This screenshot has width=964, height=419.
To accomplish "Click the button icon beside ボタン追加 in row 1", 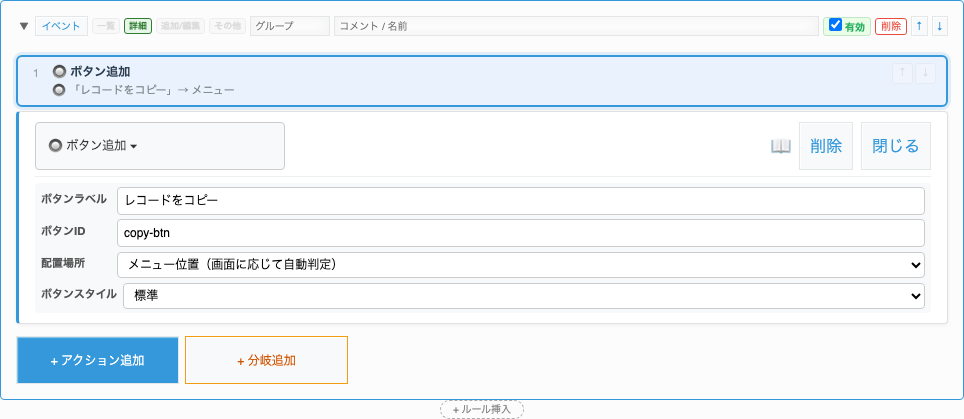I will [x=59, y=72].
